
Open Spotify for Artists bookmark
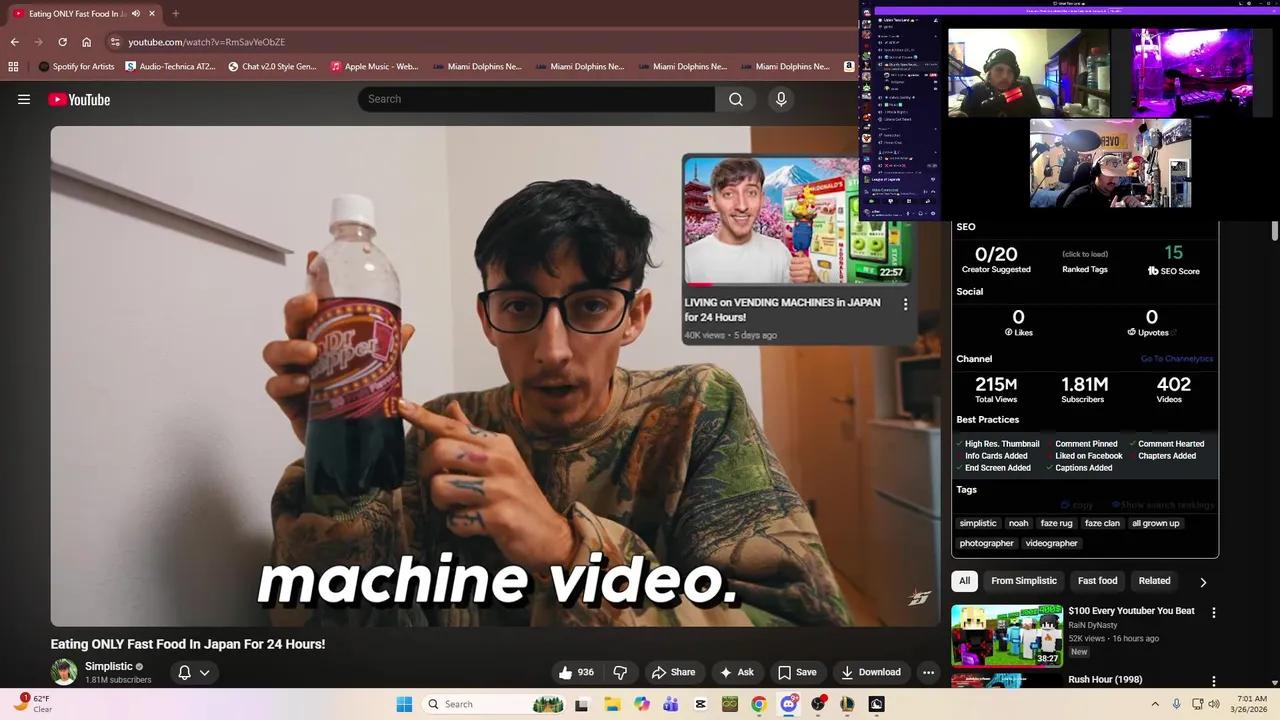coord(76,67)
